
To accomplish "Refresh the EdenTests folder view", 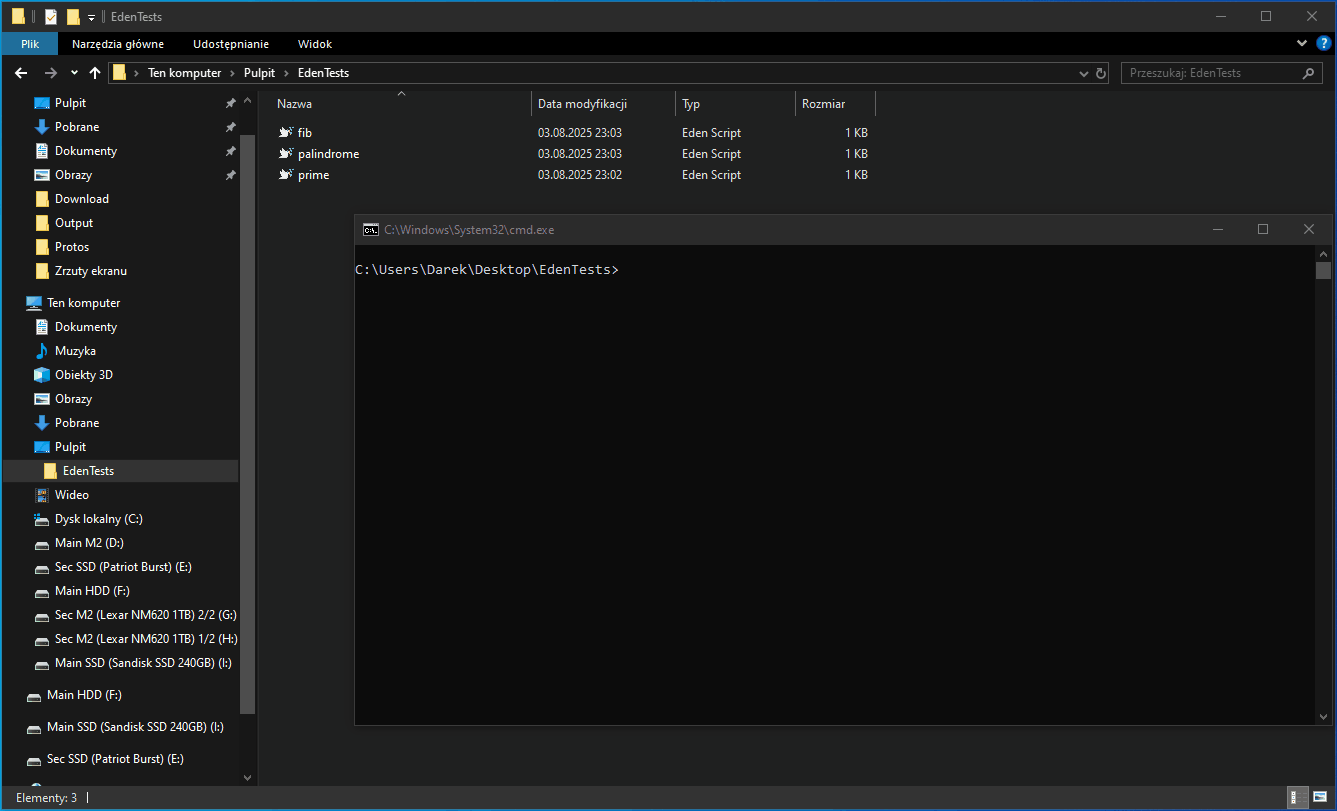I will coord(1102,73).
